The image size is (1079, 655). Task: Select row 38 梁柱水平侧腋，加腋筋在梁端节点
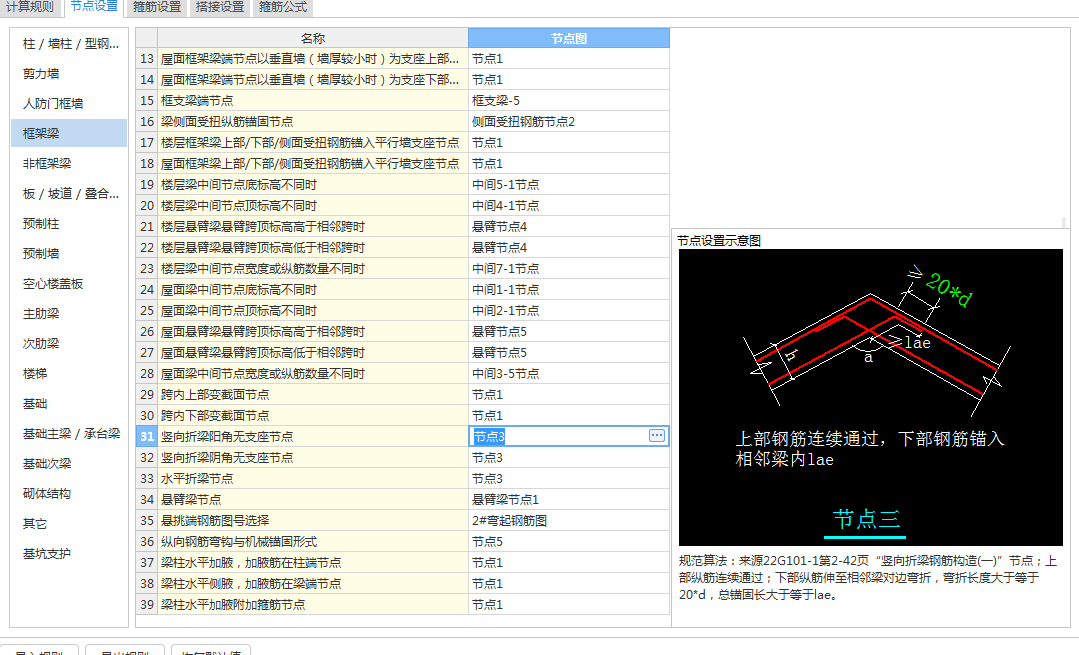pyautogui.click(x=312, y=583)
